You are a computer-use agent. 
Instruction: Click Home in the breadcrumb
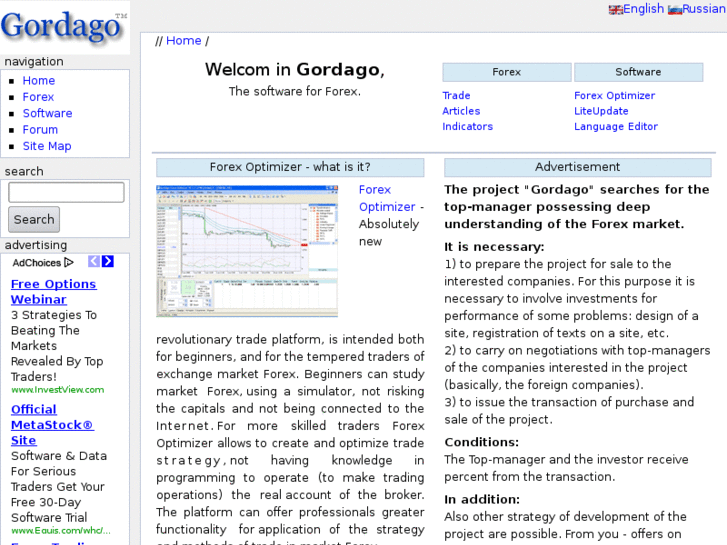[184, 41]
